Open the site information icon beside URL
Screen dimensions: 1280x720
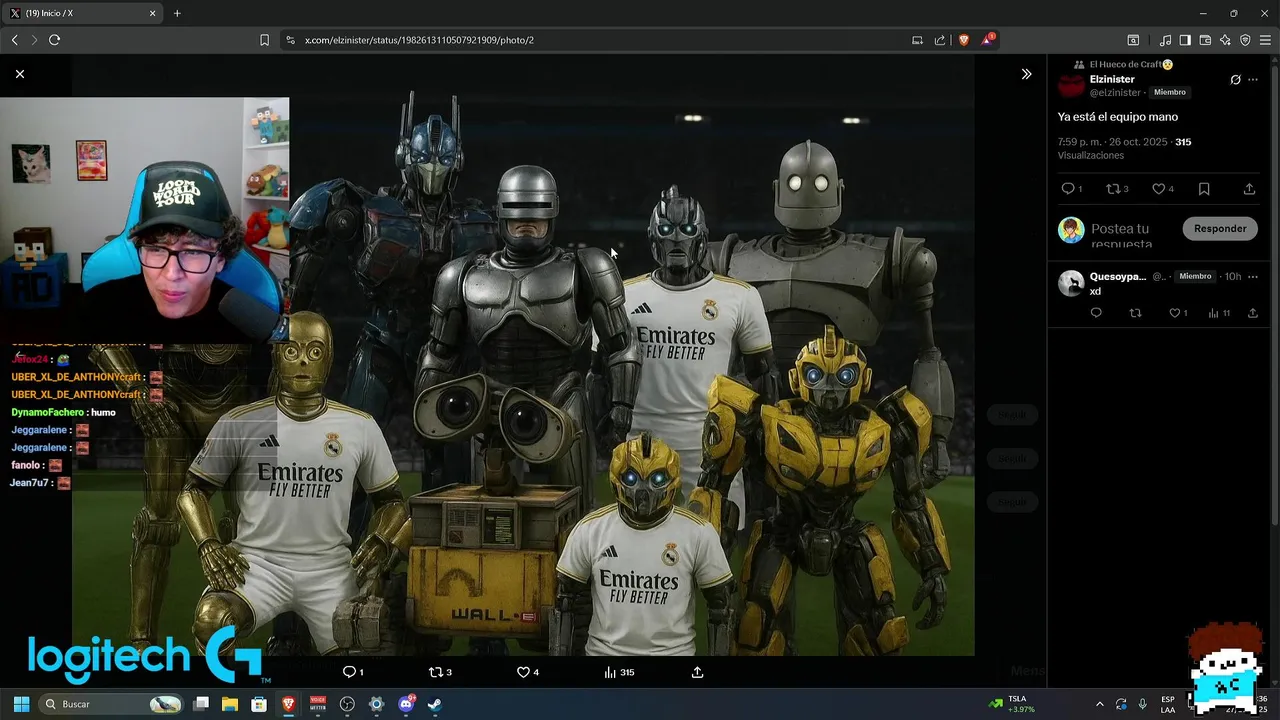(x=290, y=40)
